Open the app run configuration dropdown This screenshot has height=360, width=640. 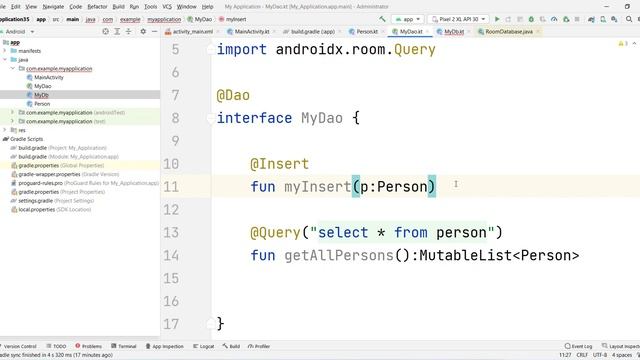pyautogui.click(x=408, y=19)
